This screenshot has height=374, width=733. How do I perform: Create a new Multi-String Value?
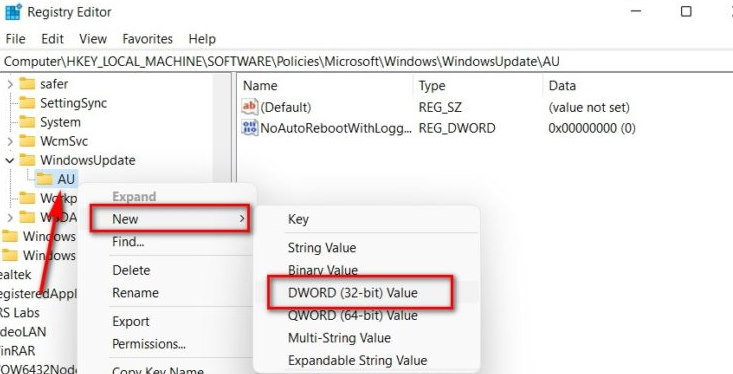pyautogui.click(x=339, y=338)
